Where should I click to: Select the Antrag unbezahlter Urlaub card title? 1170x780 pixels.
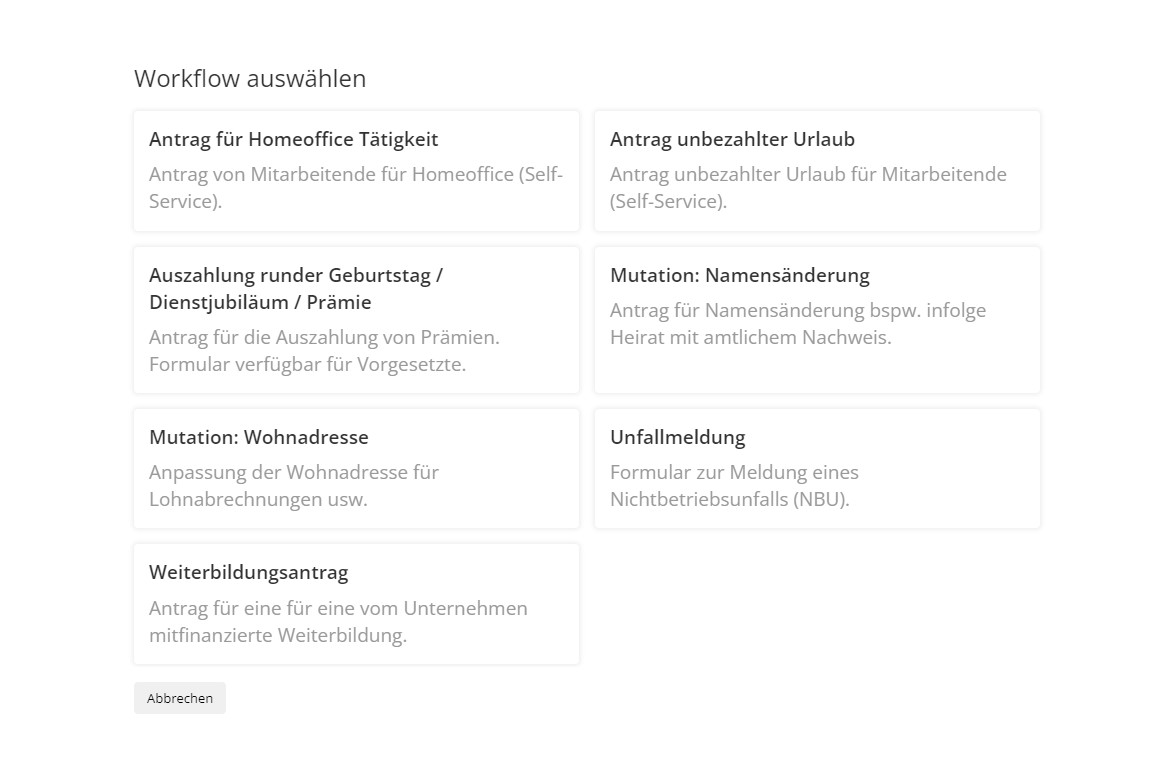pos(732,140)
